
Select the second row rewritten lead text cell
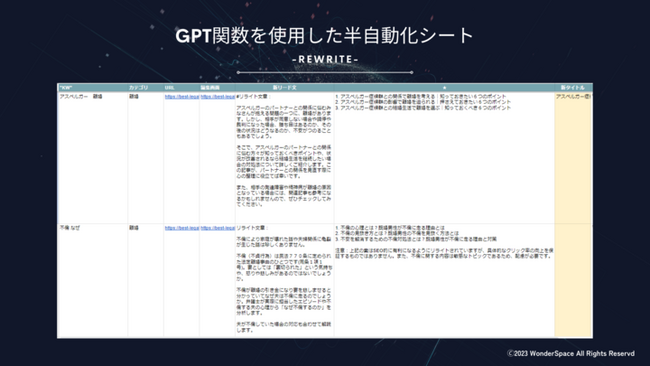284,281
